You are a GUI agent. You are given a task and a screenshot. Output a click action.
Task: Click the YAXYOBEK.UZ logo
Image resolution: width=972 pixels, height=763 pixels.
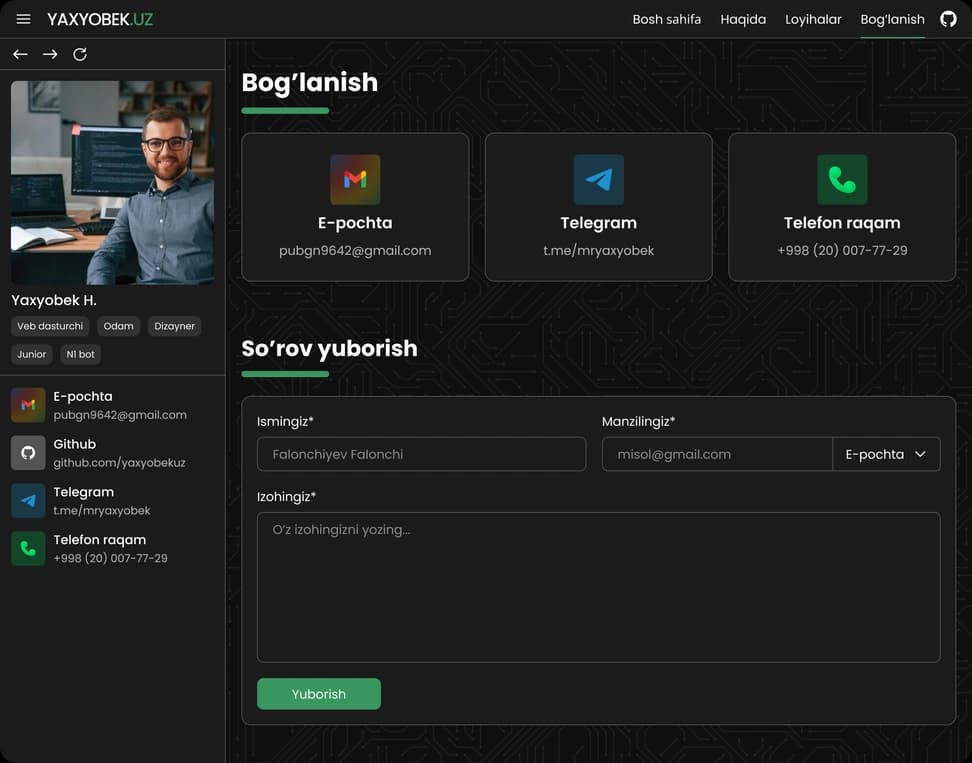point(100,19)
